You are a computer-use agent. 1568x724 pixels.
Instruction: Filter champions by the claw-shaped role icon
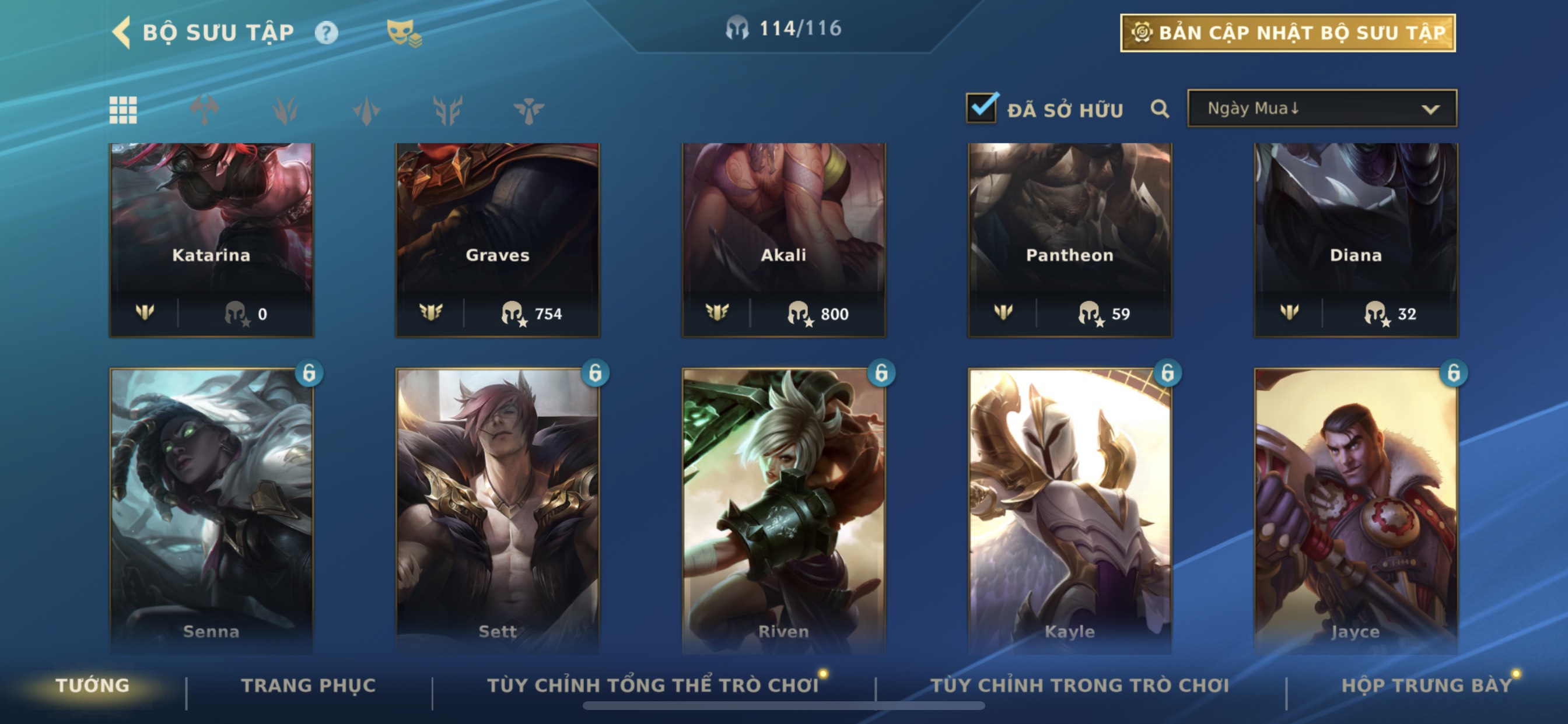285,110
